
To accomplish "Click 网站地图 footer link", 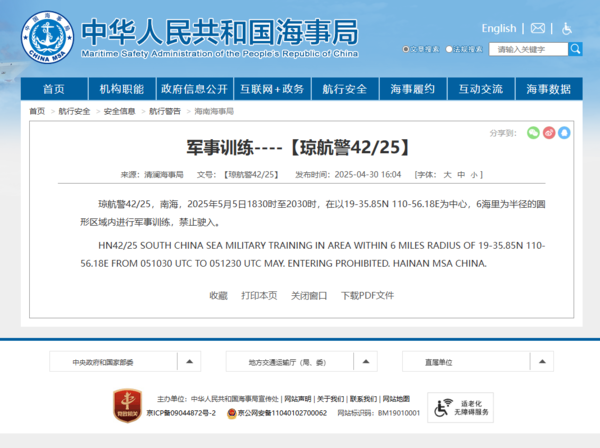I will 396,399.
